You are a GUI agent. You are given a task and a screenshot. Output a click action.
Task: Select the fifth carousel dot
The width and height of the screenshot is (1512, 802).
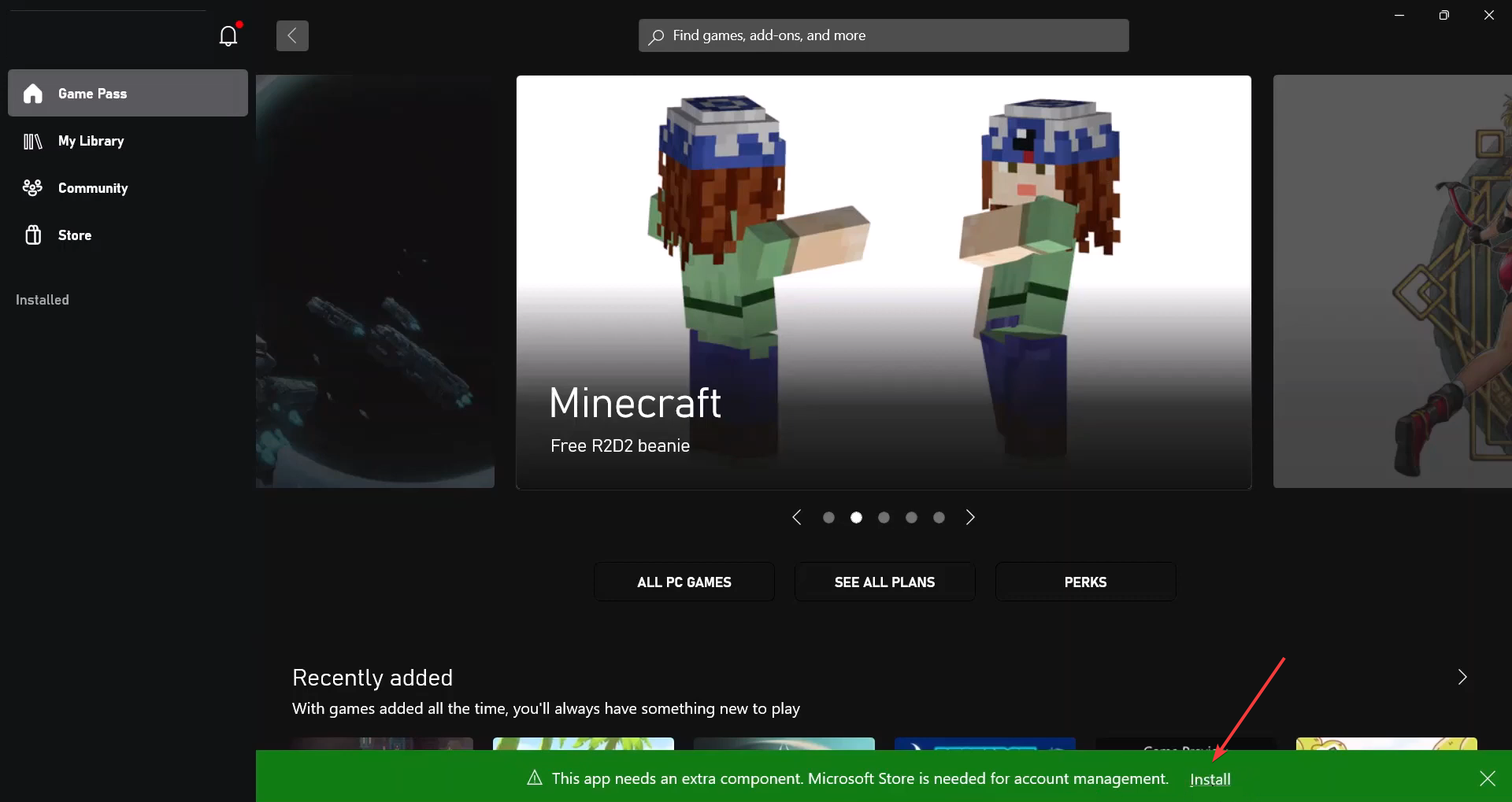(939, 517)
